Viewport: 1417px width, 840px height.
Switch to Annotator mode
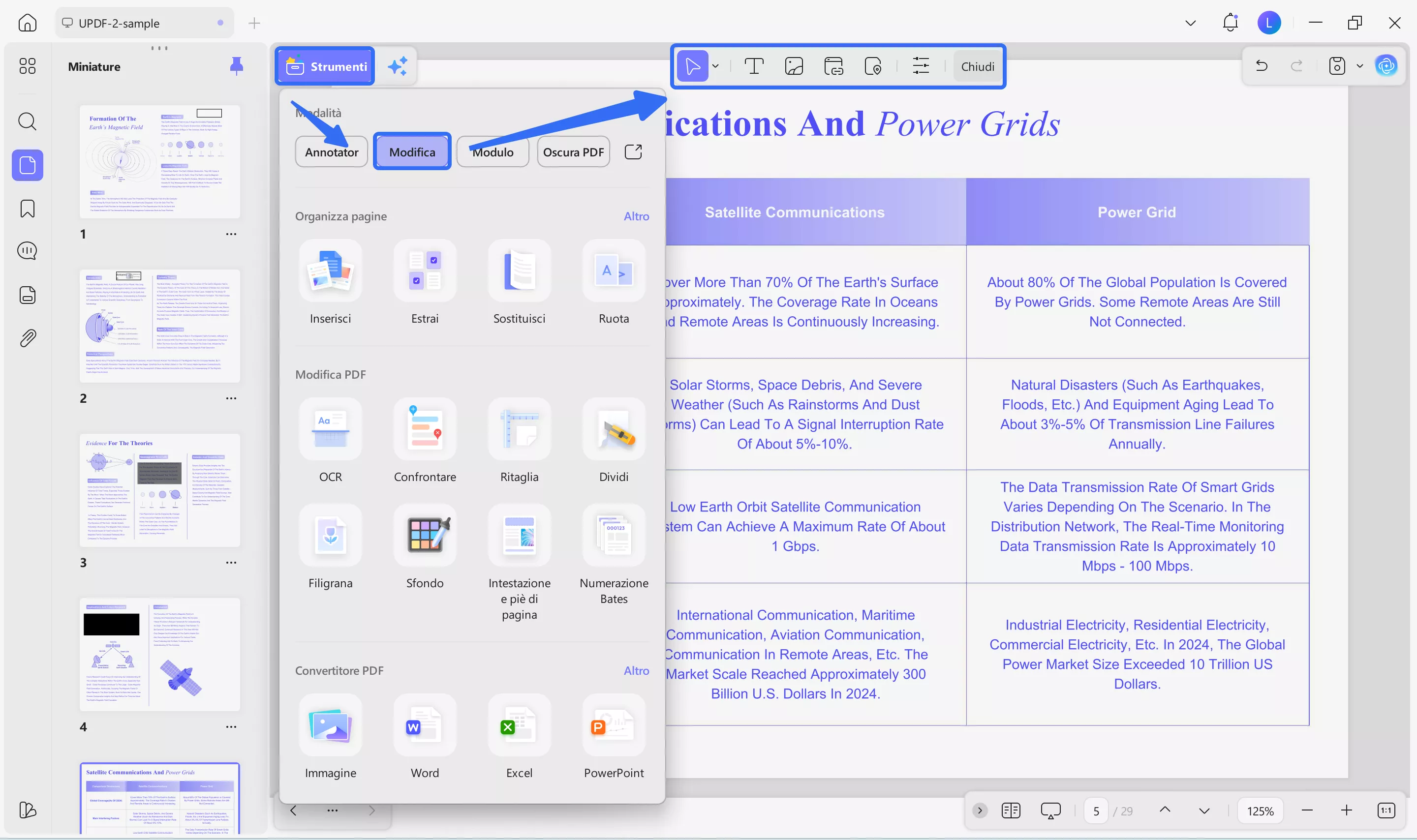point(331,151)
